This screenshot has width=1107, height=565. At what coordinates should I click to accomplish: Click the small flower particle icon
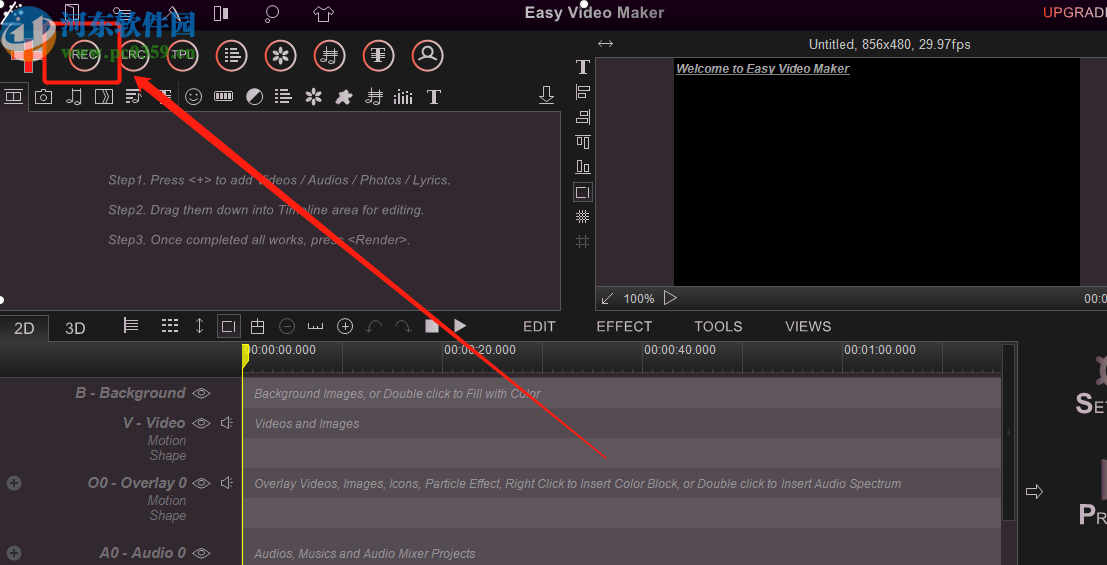click(313, 97)
